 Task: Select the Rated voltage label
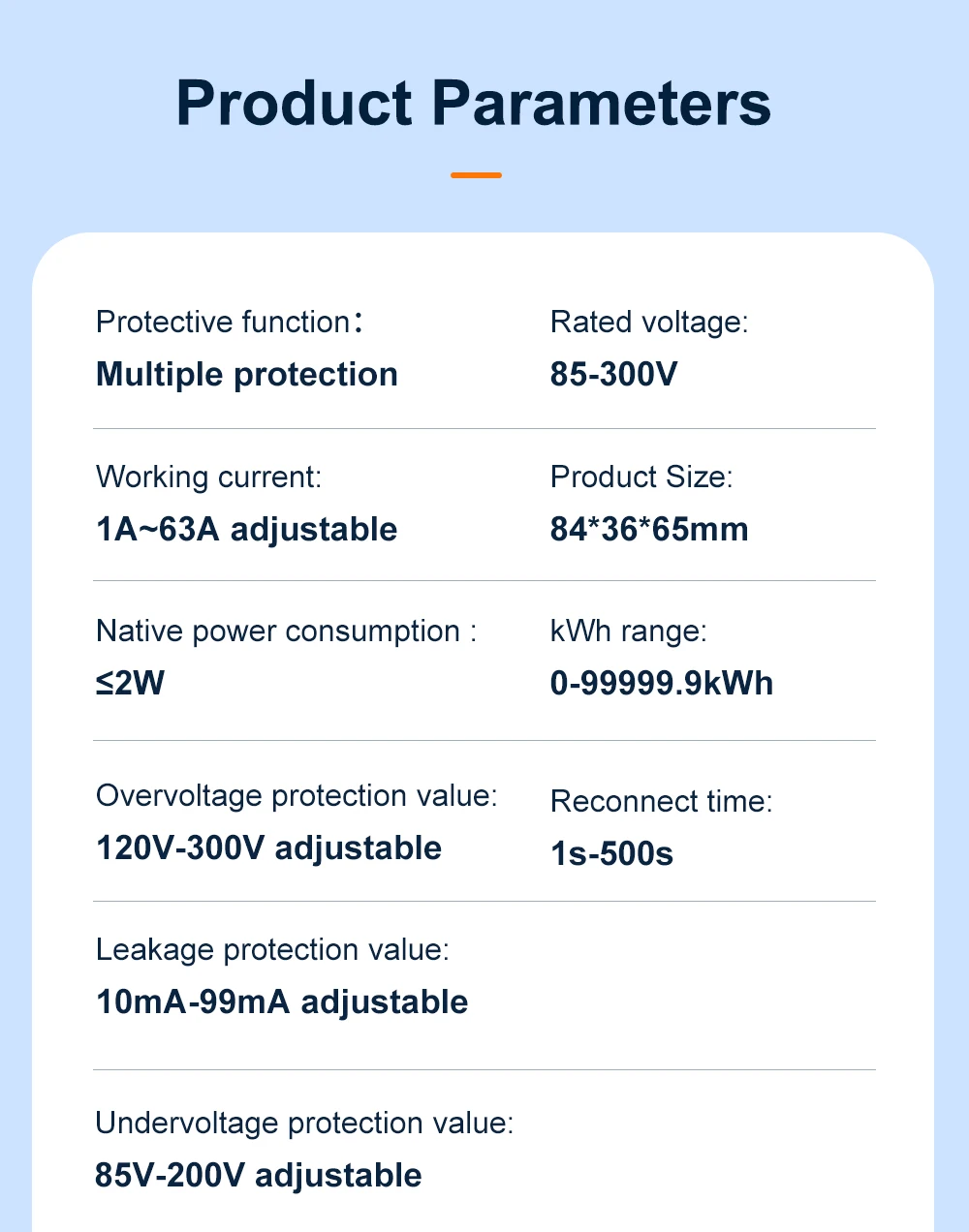coord(649,322)
